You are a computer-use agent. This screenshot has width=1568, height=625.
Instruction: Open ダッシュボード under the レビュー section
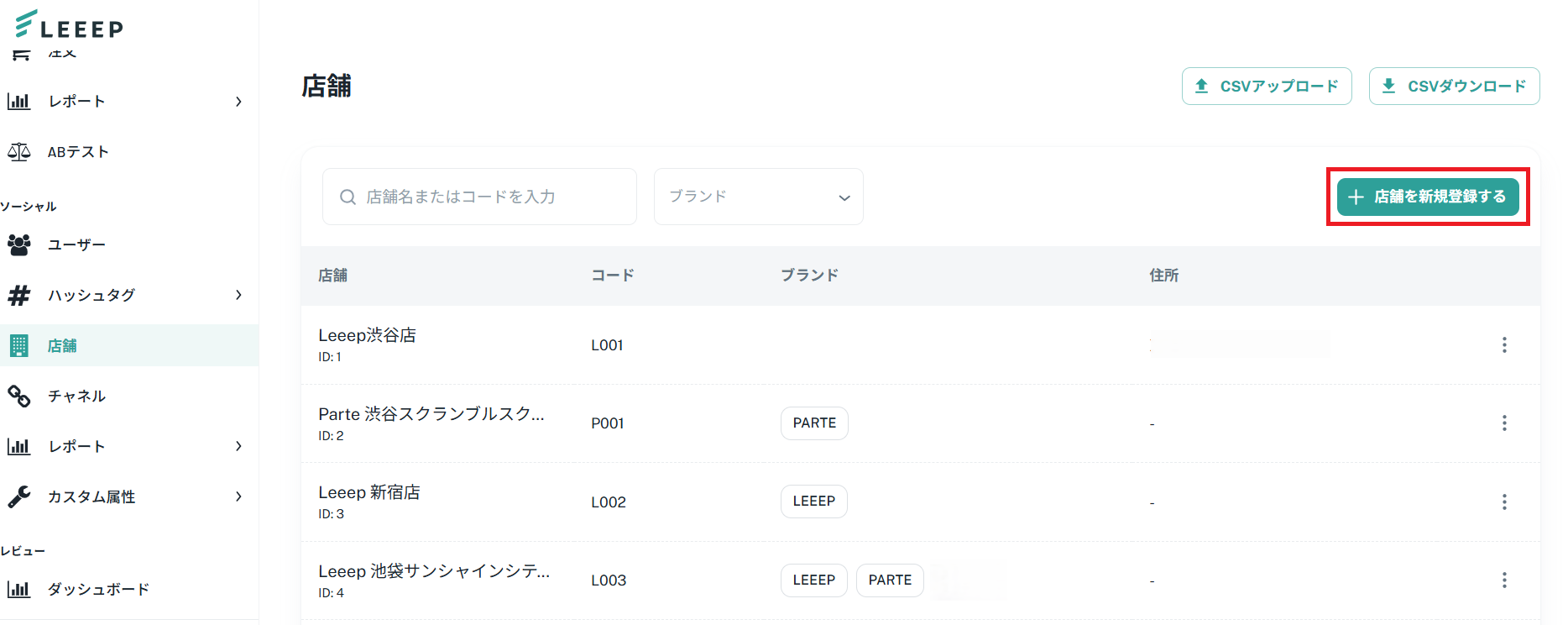pos(98,589)
